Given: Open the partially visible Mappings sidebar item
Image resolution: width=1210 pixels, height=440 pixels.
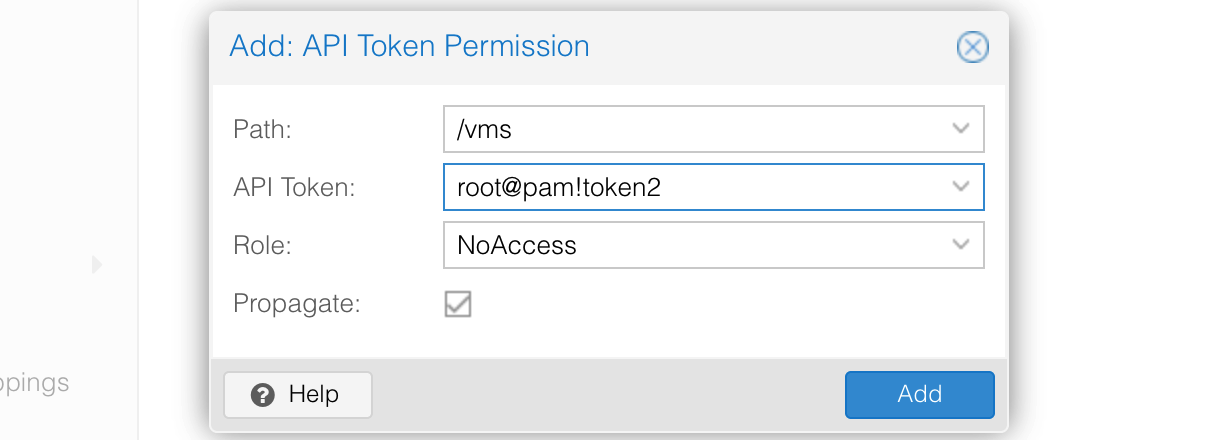Looking at the screenshot, I should tap(35, 382).
